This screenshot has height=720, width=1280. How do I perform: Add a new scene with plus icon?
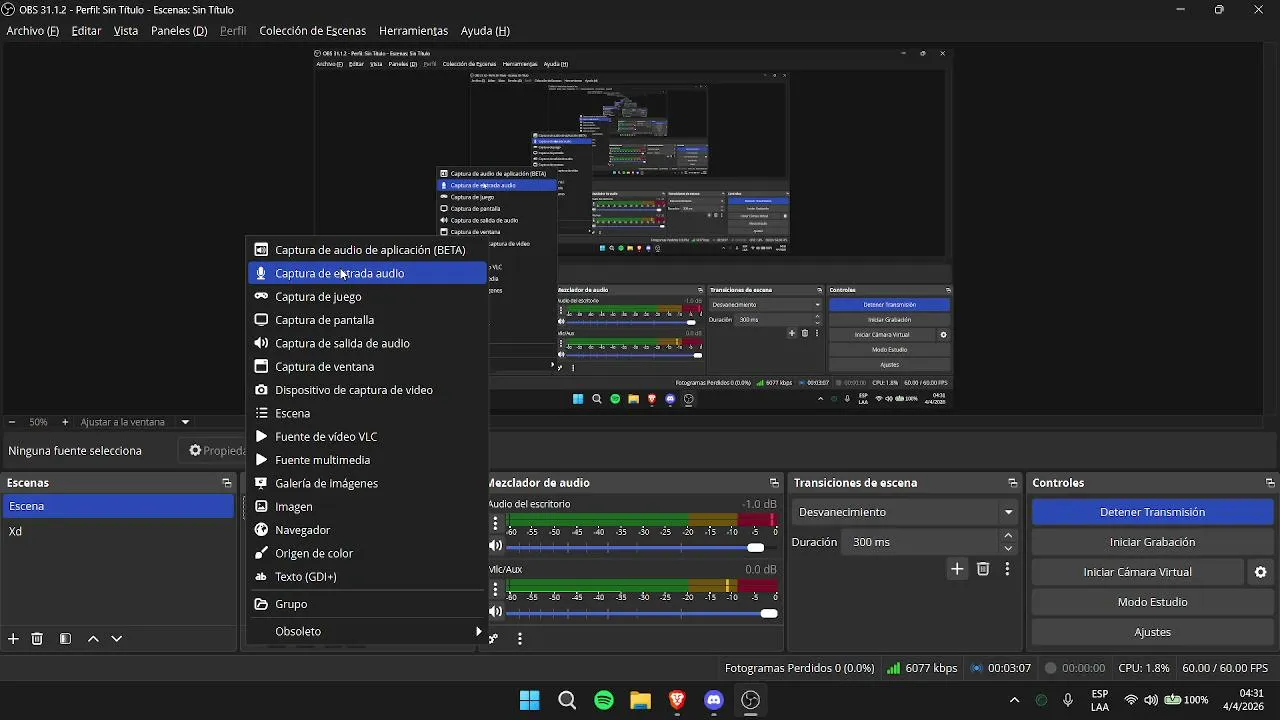click(13, 639)
